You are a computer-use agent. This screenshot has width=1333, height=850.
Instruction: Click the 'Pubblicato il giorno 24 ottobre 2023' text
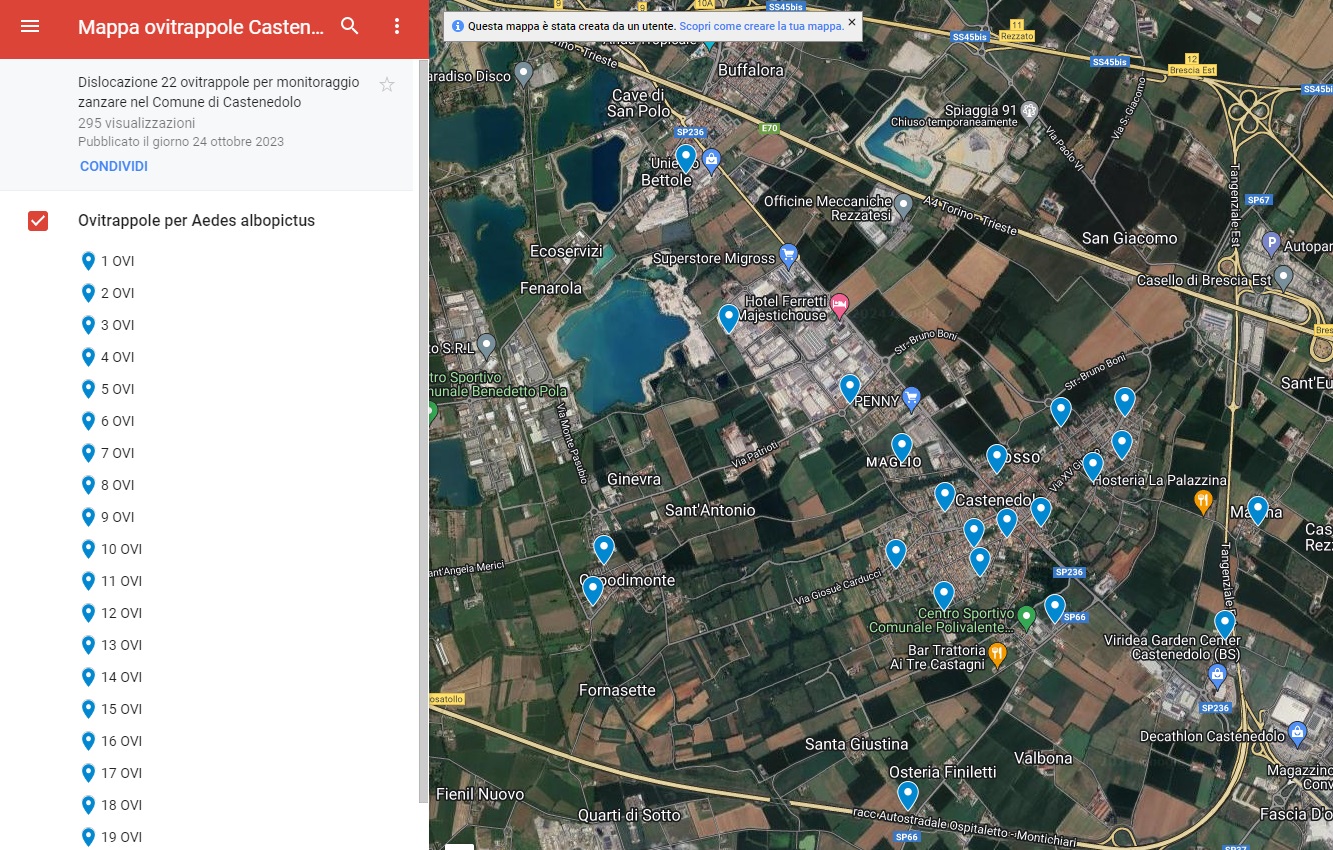pos(181,142)
